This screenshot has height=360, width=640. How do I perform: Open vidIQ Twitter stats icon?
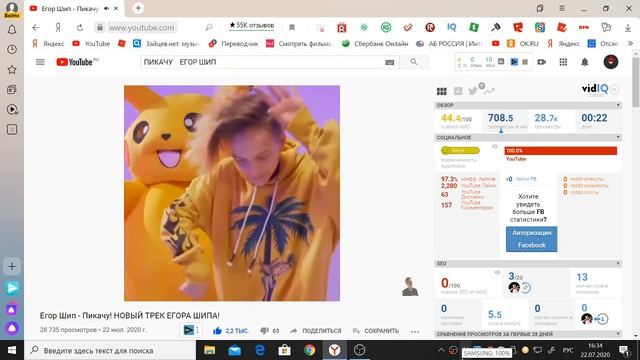473,91
